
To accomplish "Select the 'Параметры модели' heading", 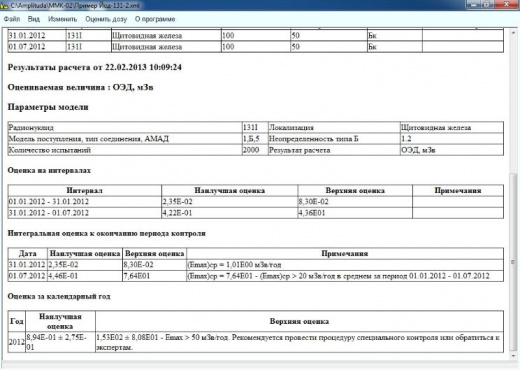I will [48, 107].
